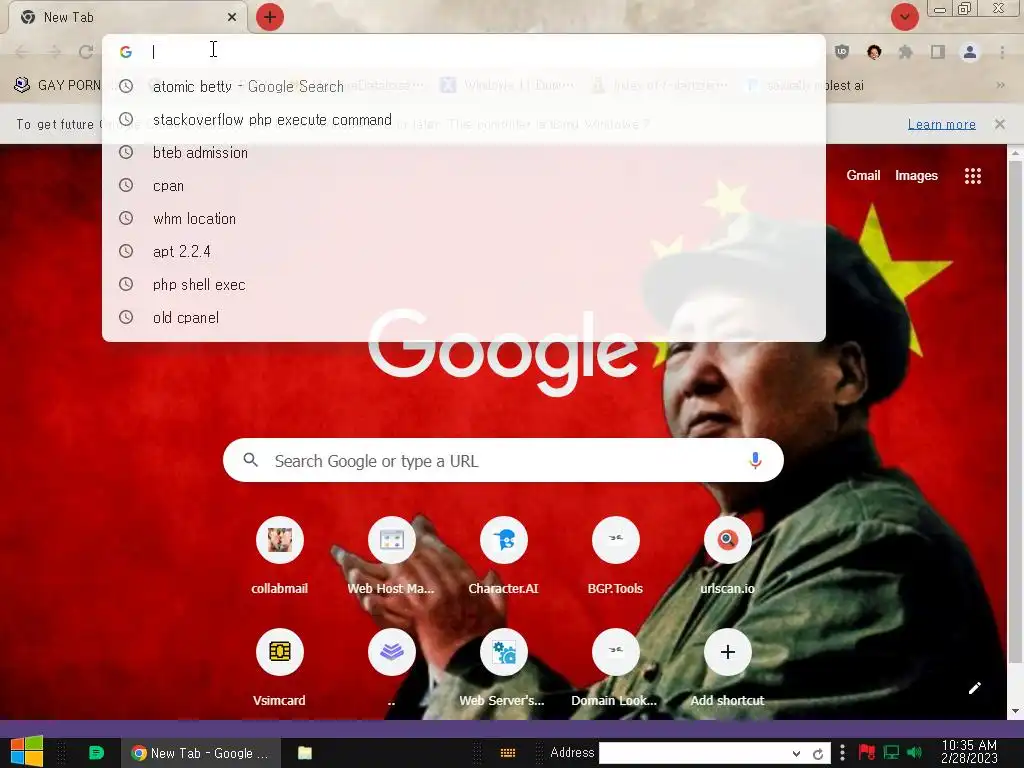
Task: Dismiss the Windows 7 update info bar
Action: tap(999, 124)
